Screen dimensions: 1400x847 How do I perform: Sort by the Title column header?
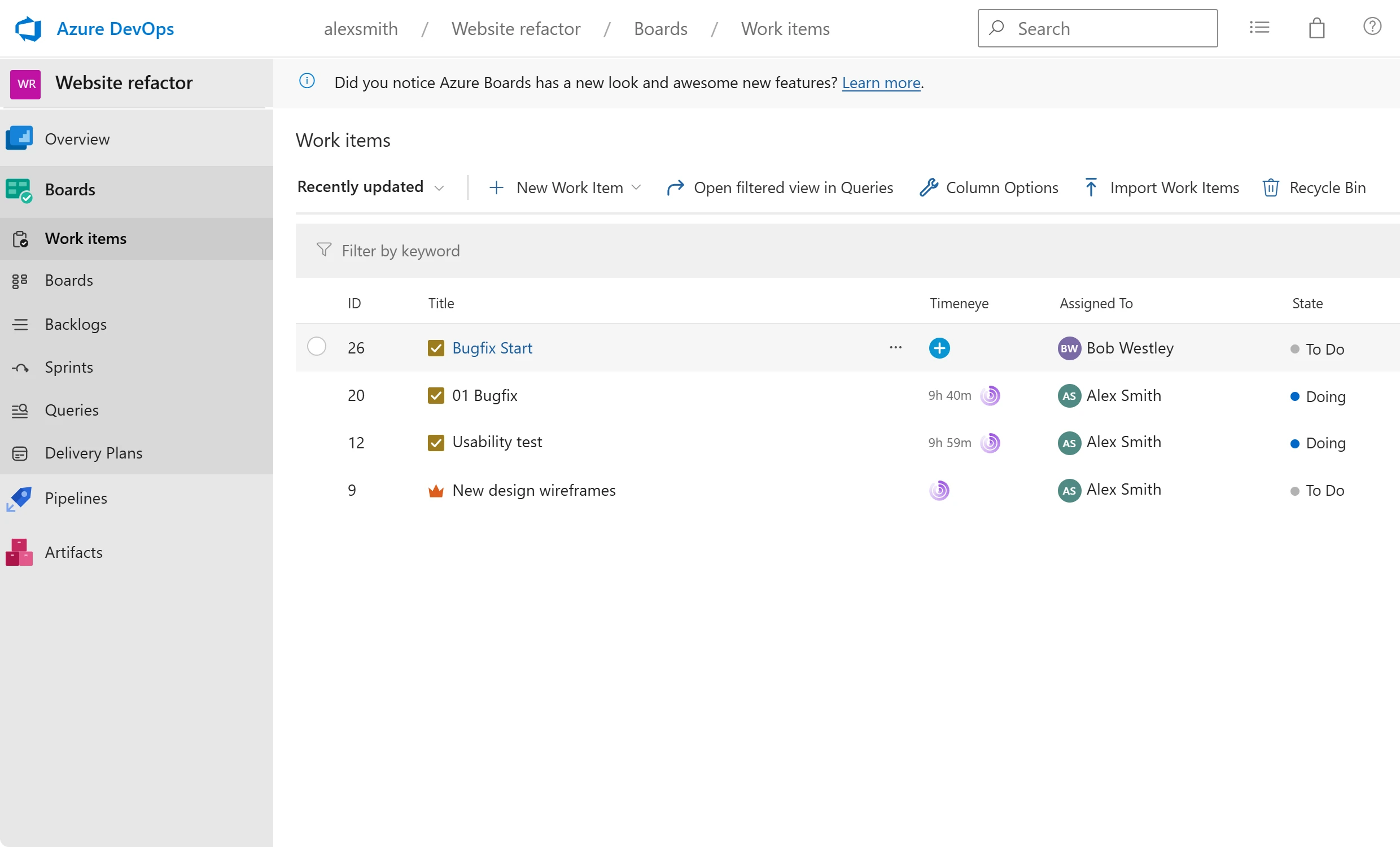441,303
